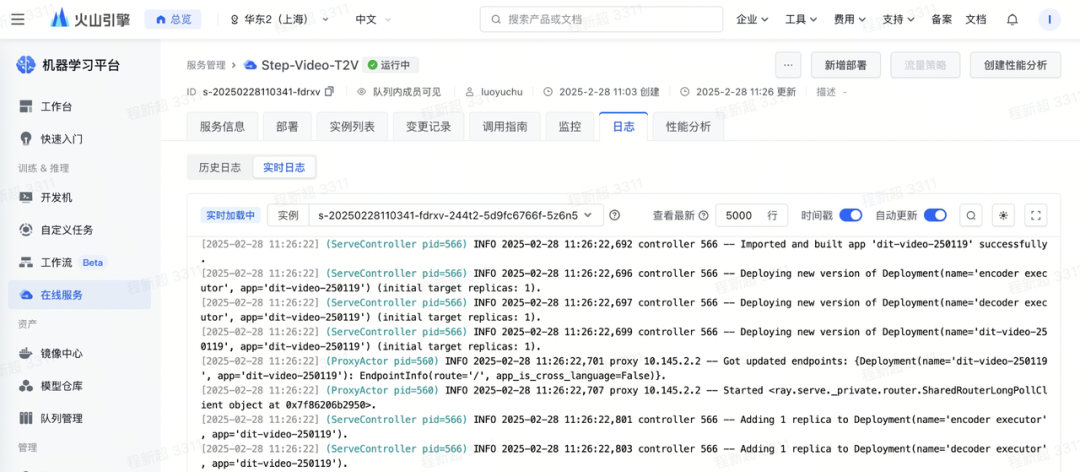Expand the log viewer to fullscreen

point(1036,216)
